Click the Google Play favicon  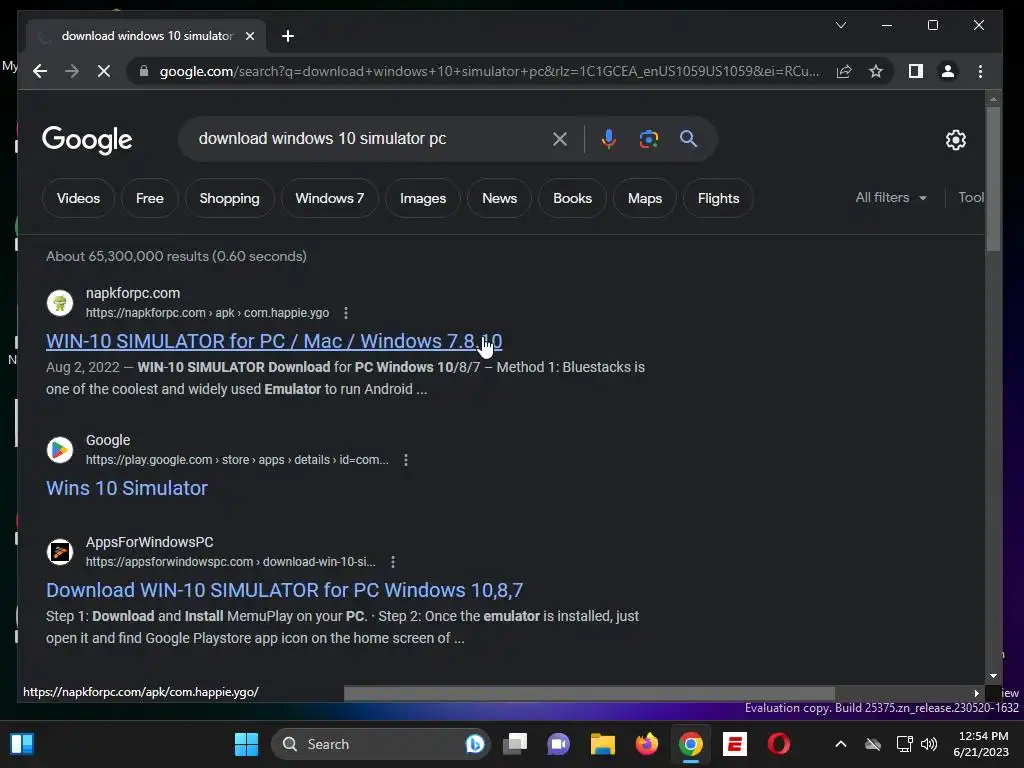pyautogui.click(x=60, y=450)
